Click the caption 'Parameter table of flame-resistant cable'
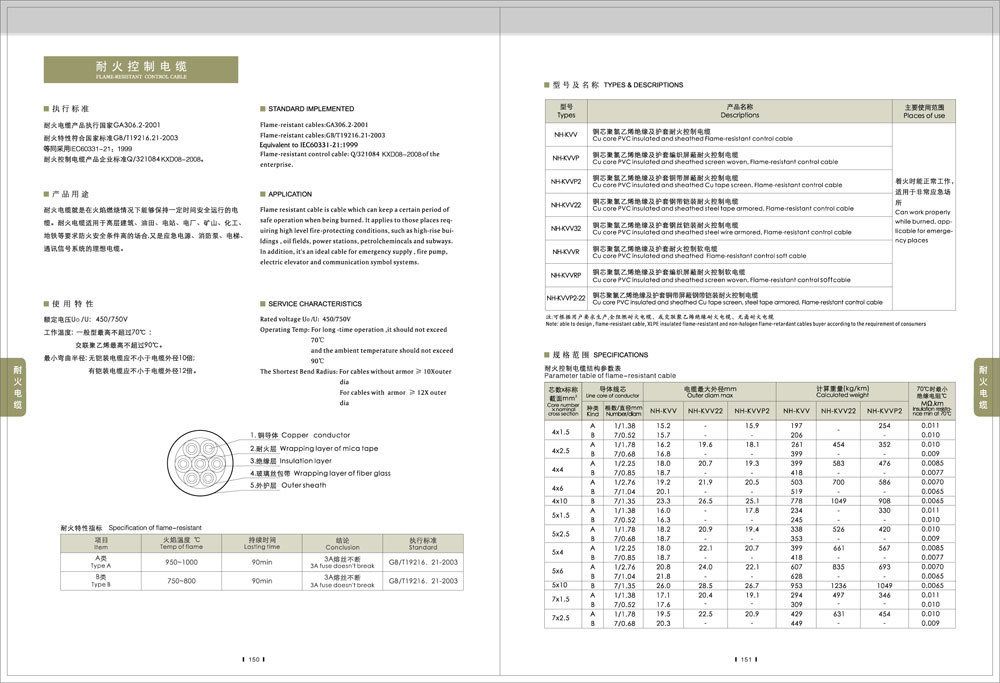The image size is (1000, 683). click(x=610, y=376)
